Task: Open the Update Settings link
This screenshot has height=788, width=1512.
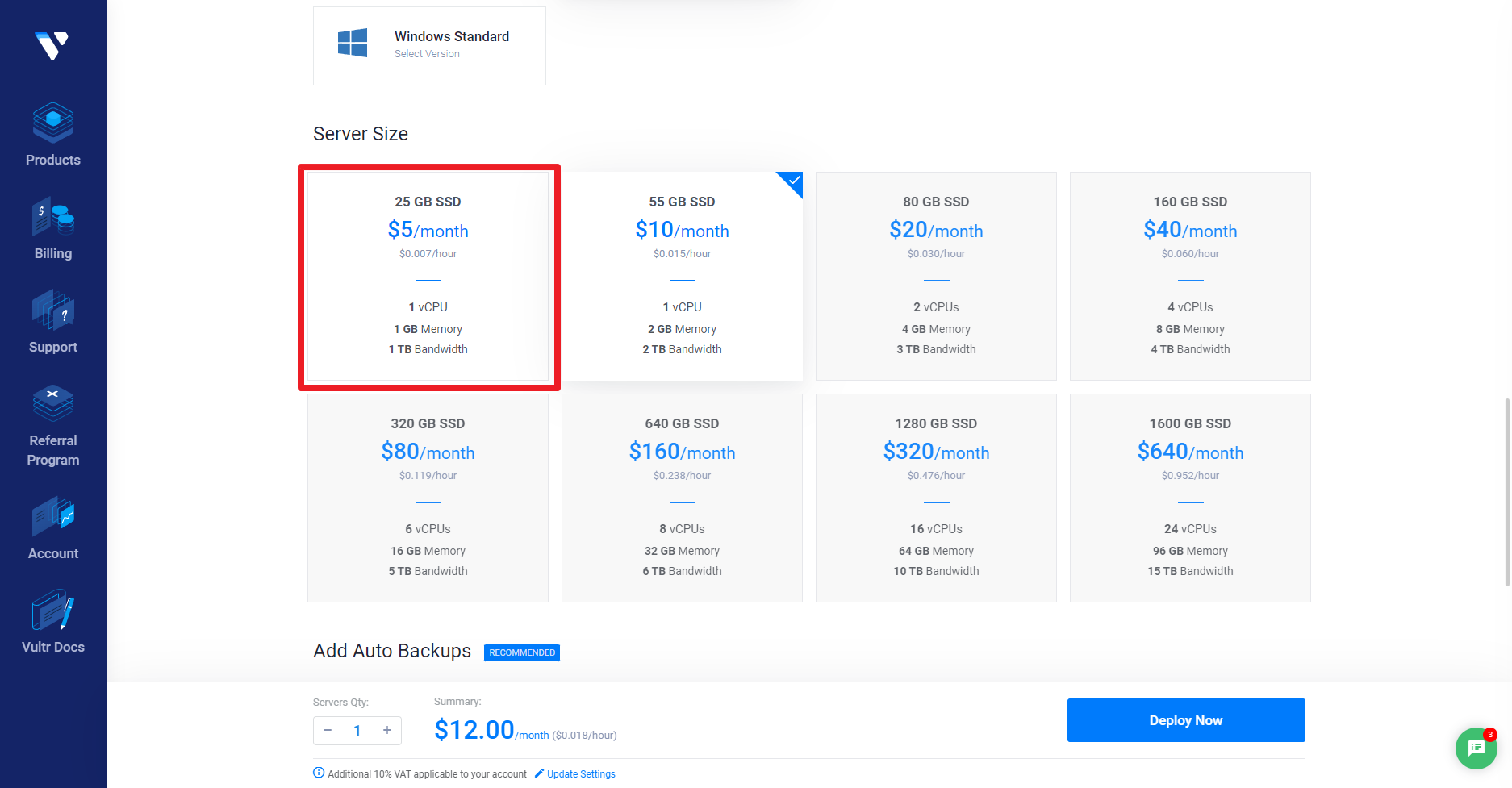Action: [x=581, y=773]
